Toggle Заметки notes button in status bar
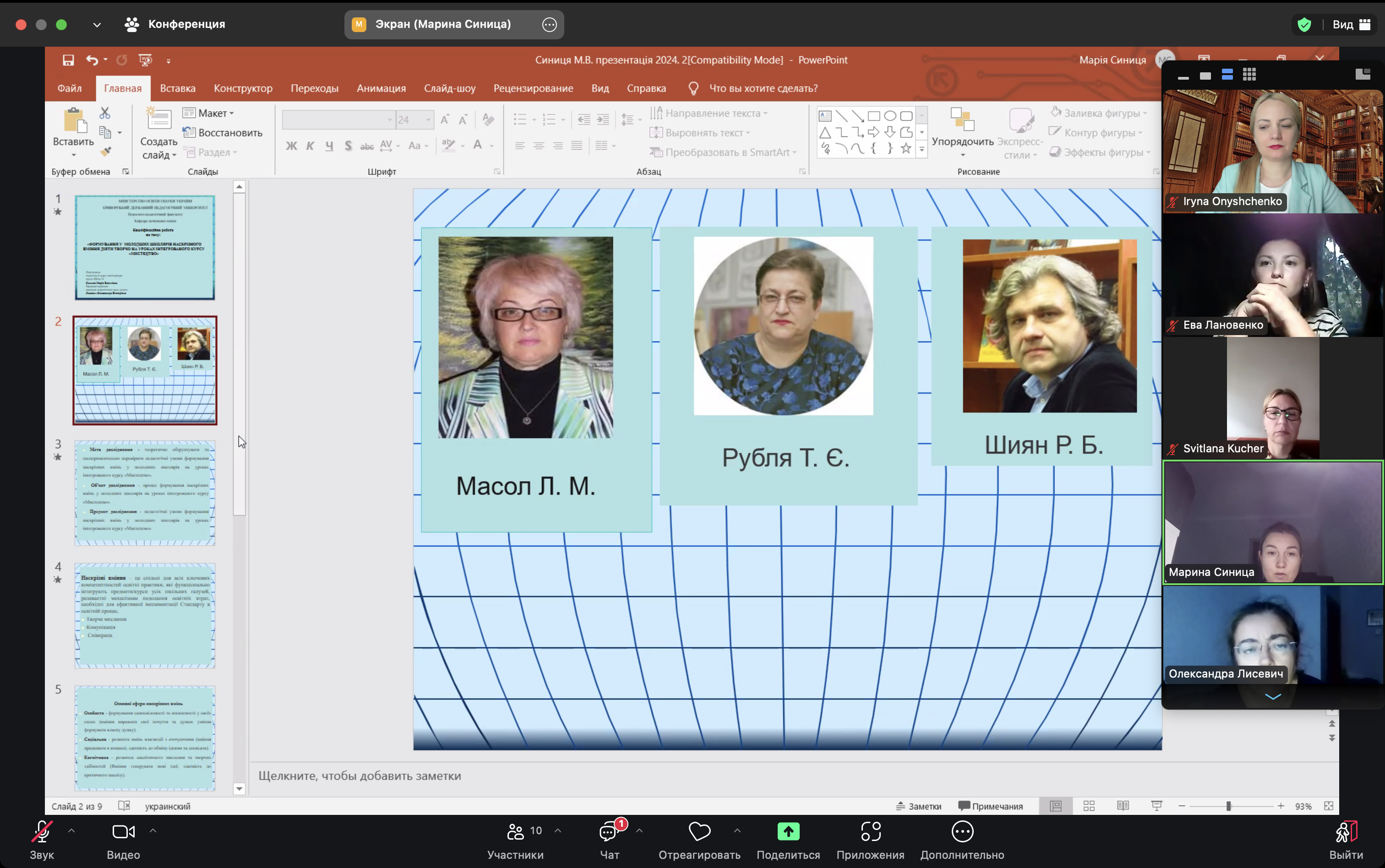This screenshot has height=868, width=1385. coord(919,806)
